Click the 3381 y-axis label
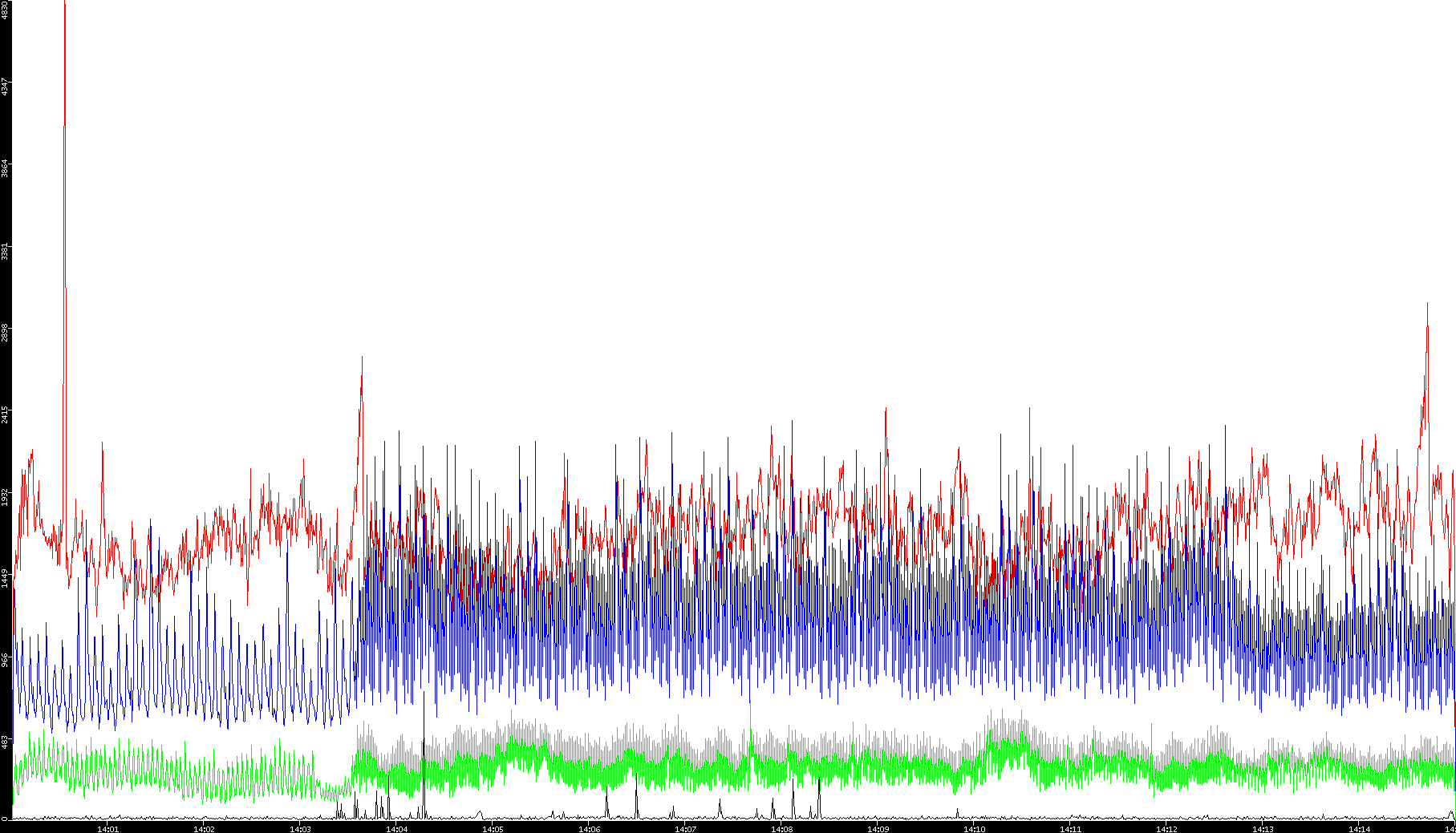Image resolution: width=1456 pixels, height=833 pixels. 5,250
